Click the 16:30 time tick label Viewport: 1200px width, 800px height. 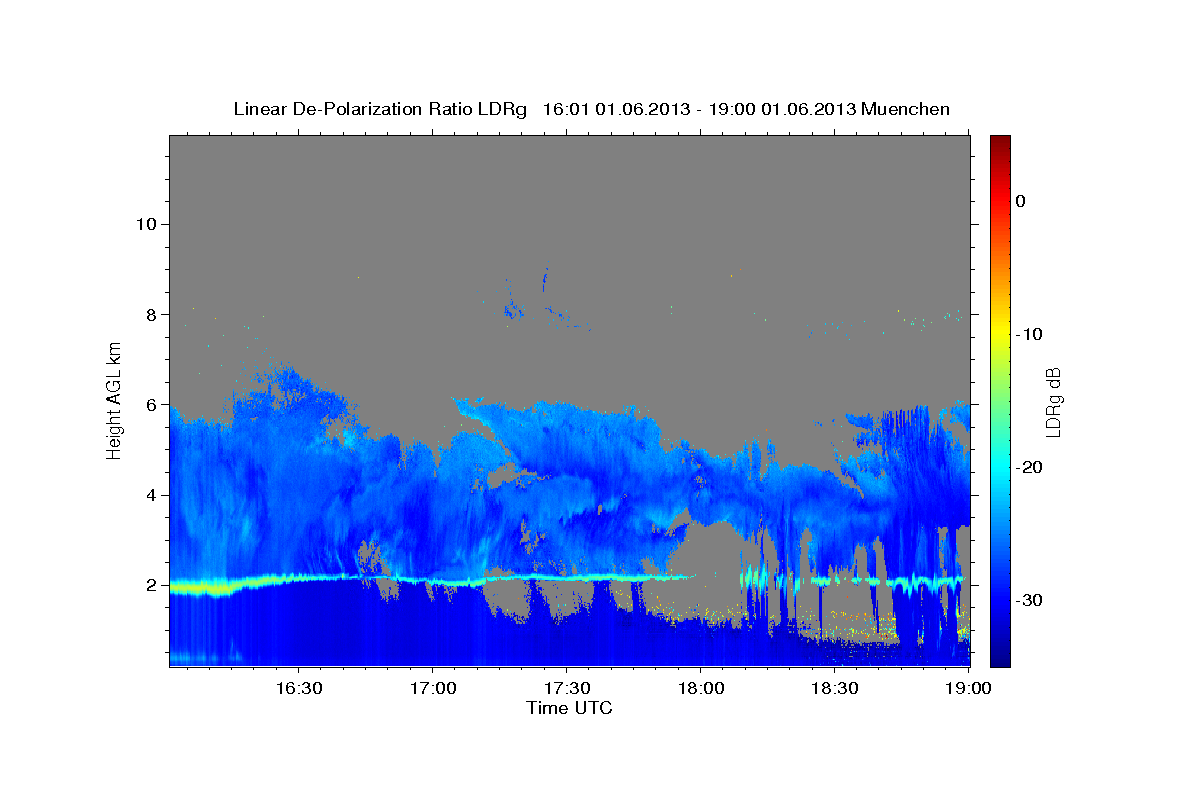click(x=298, y=689)
